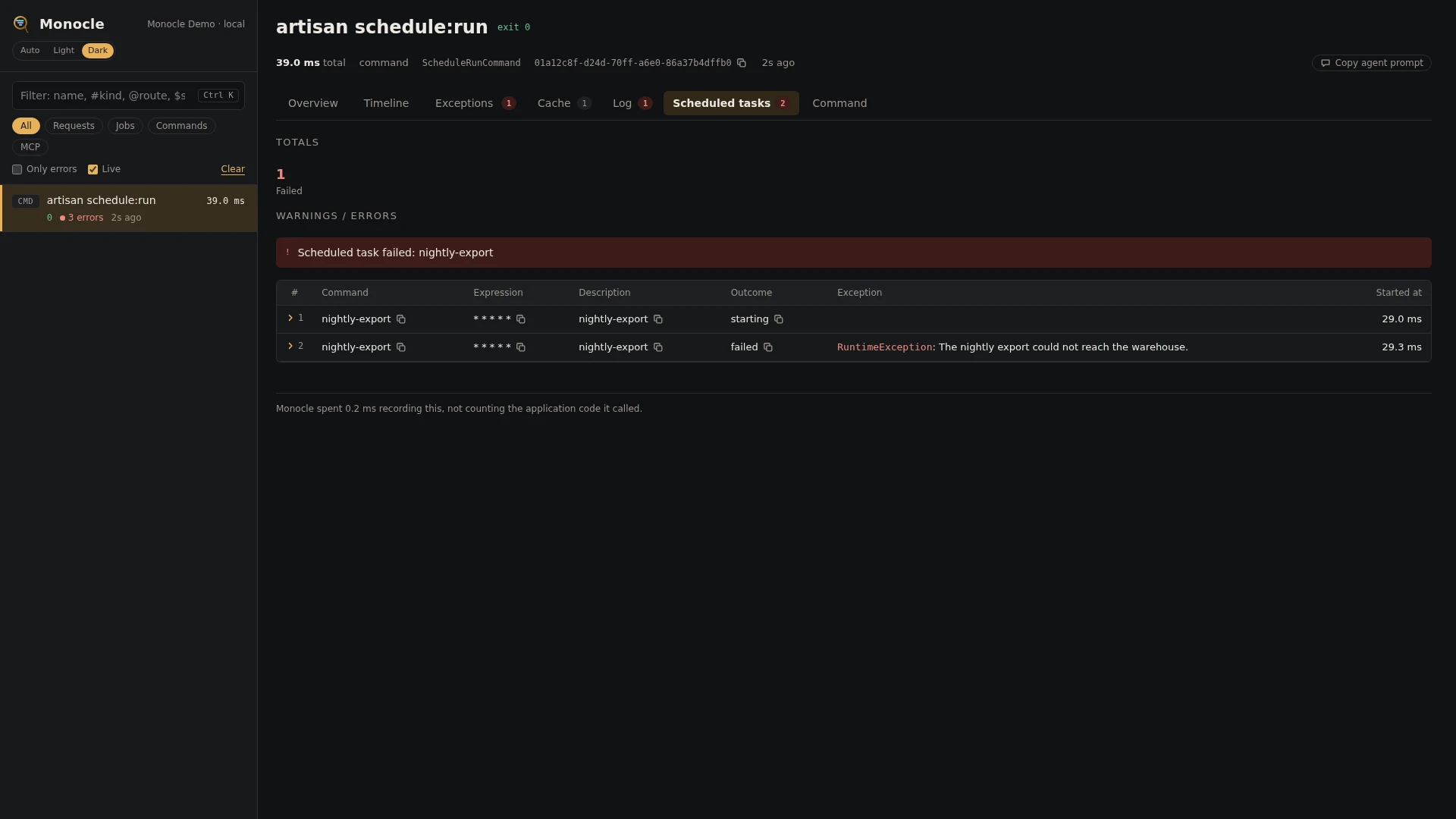Enable the Only errors checkbox

(x=17, y=170)
